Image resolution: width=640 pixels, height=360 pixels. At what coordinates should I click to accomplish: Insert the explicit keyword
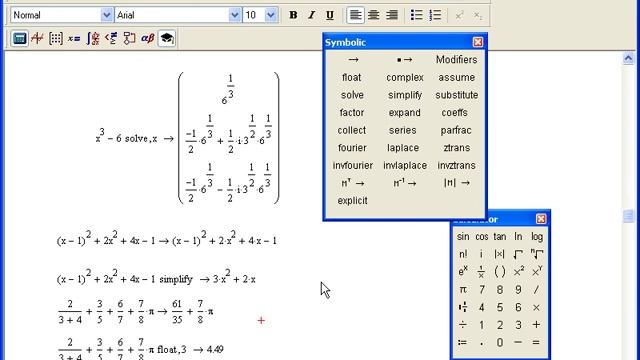(x=353, y=201)
